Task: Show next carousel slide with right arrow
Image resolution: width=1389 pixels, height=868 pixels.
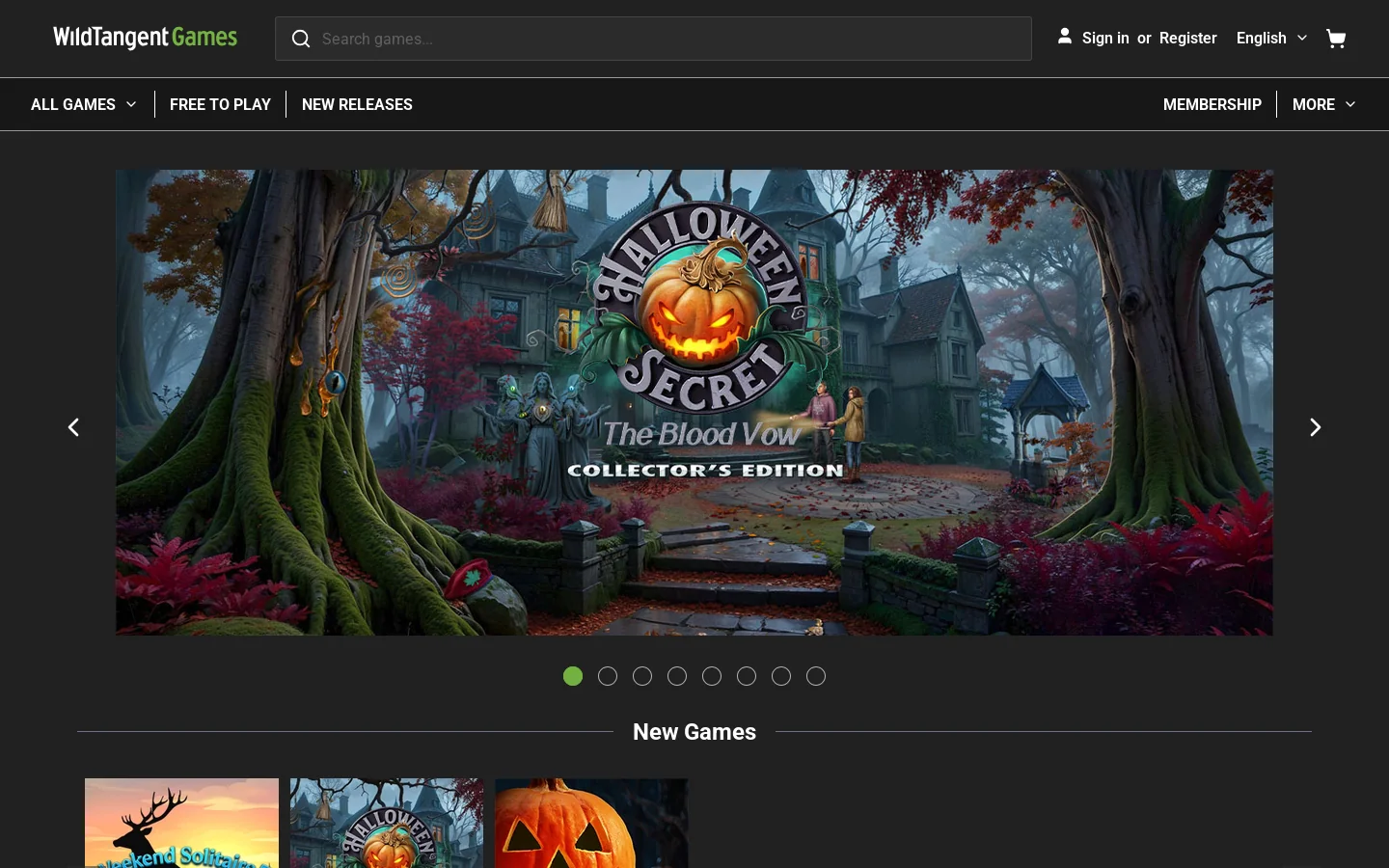Action: pyautogui.click(x=1315, y=426)
